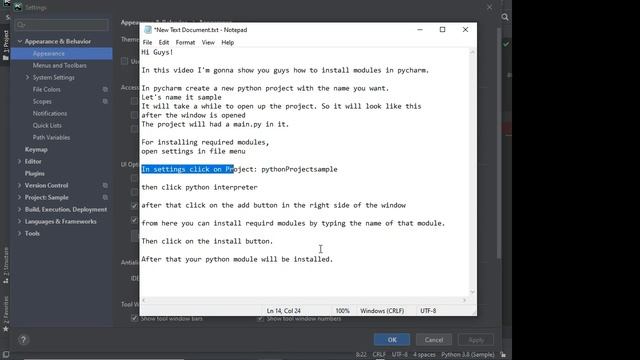Screen dimensions: 640x360
Task: Select File Colors in Settings tree
Action: tap(47, 89)
